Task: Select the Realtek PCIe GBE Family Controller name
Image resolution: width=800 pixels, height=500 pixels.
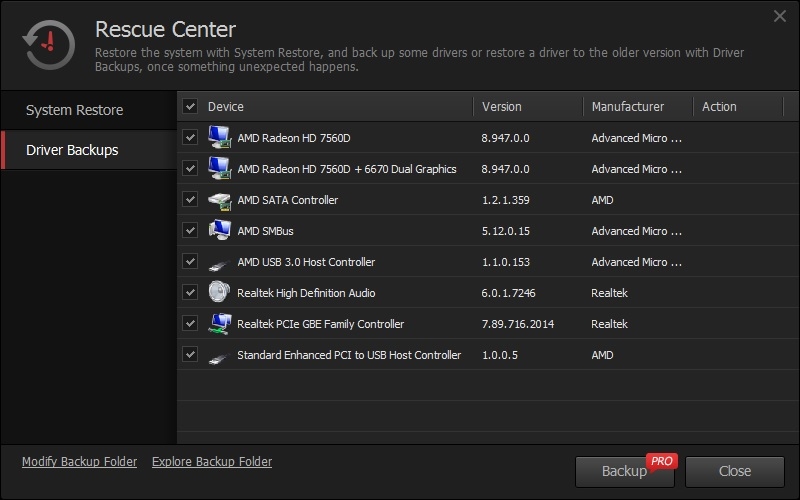Action: click(320, 324)
